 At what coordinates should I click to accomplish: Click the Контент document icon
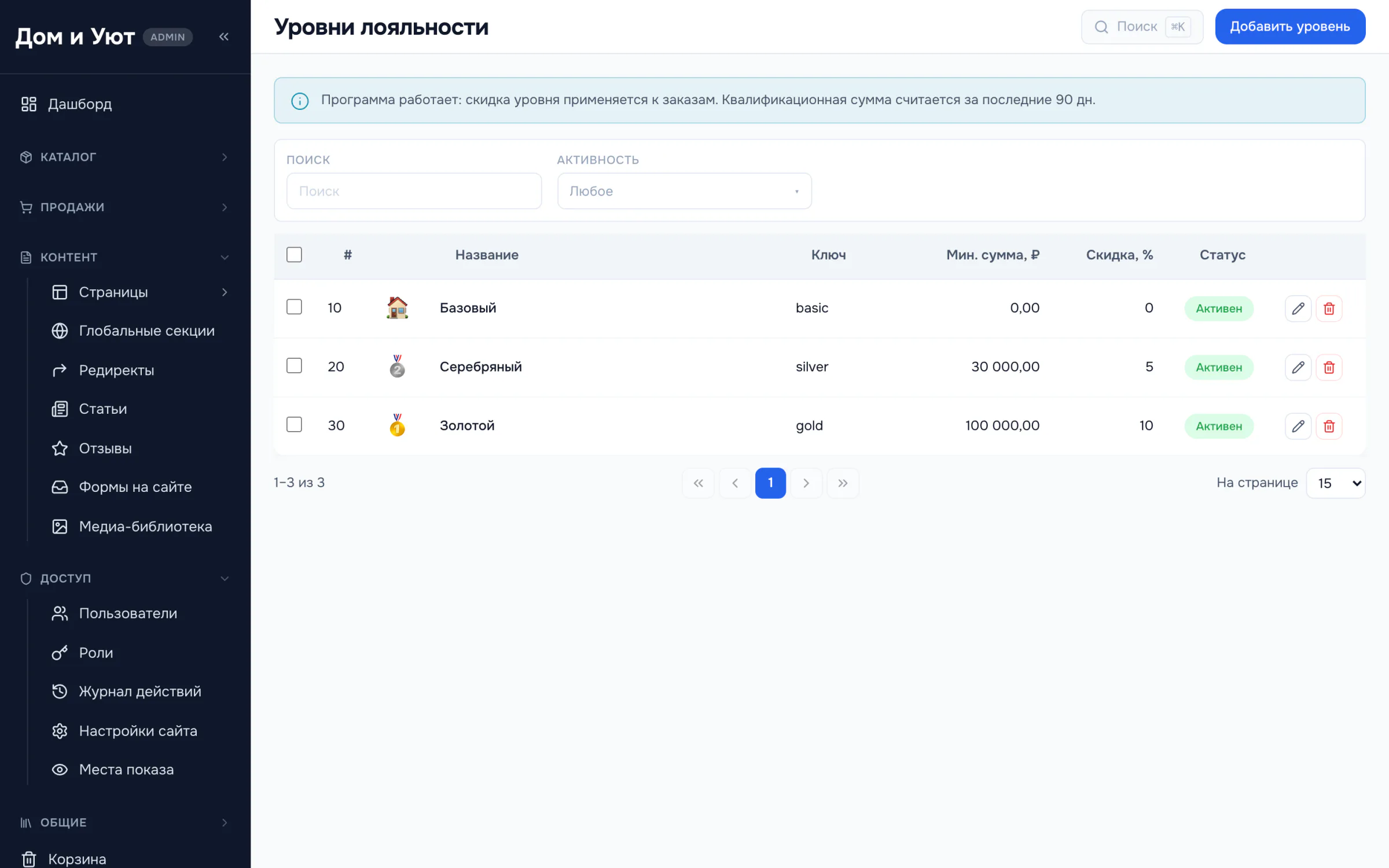26,257
